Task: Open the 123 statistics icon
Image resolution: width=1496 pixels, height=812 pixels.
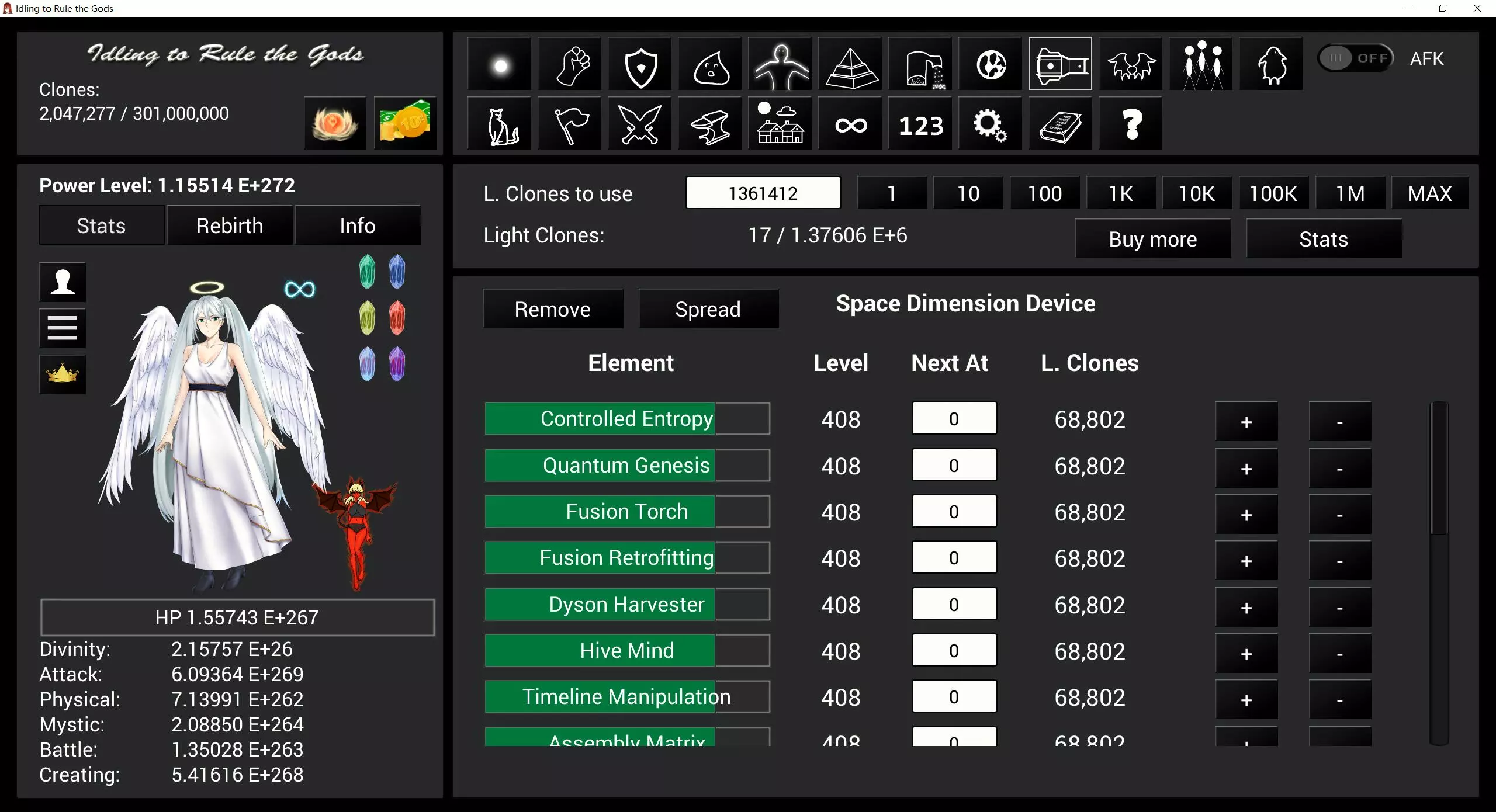Action: (920, 124)
